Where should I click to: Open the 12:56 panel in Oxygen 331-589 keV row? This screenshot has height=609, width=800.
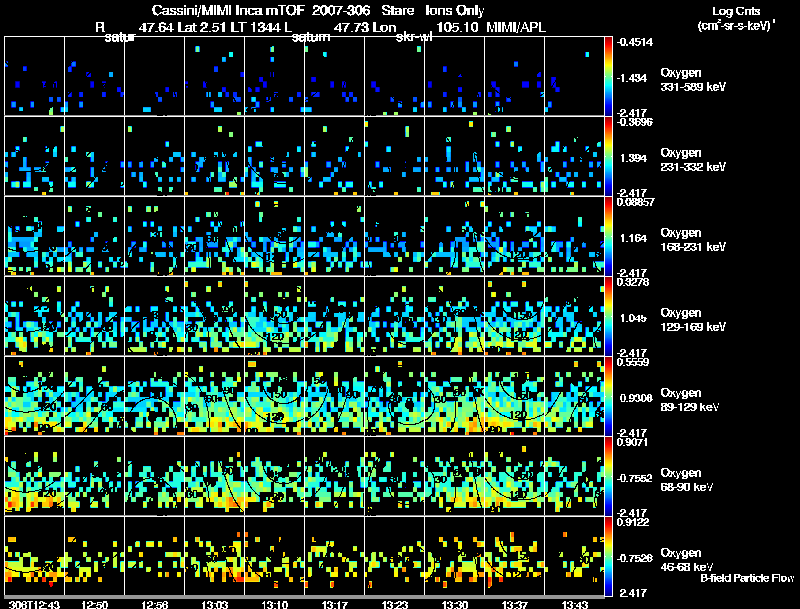155,76
